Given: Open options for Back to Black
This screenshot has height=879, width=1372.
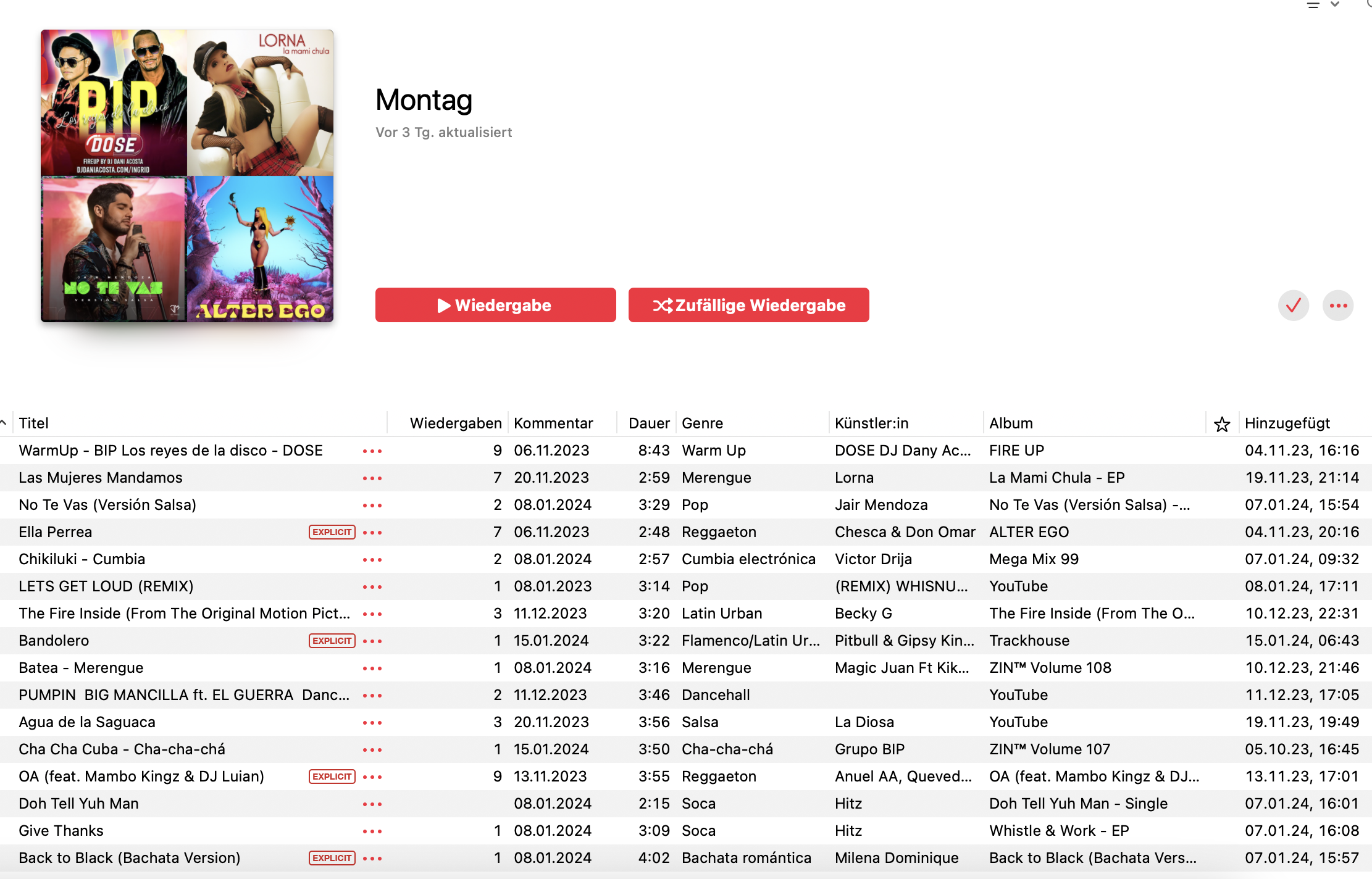Looking at the screenshot, I should (x=372, y=859).
